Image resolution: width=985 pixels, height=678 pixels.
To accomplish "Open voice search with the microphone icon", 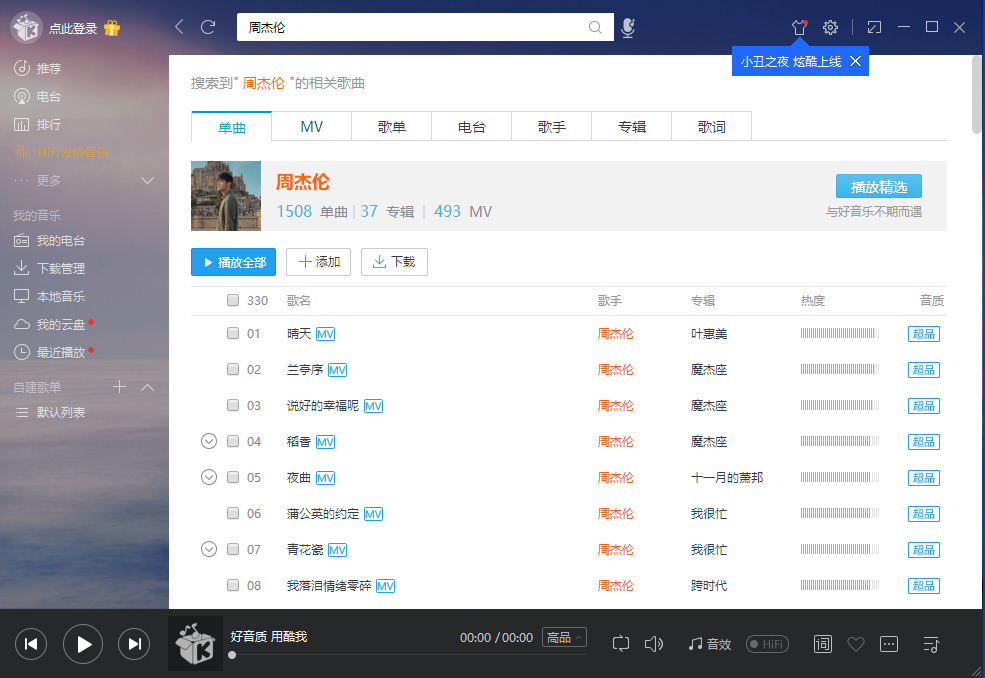I will [628, 28].
